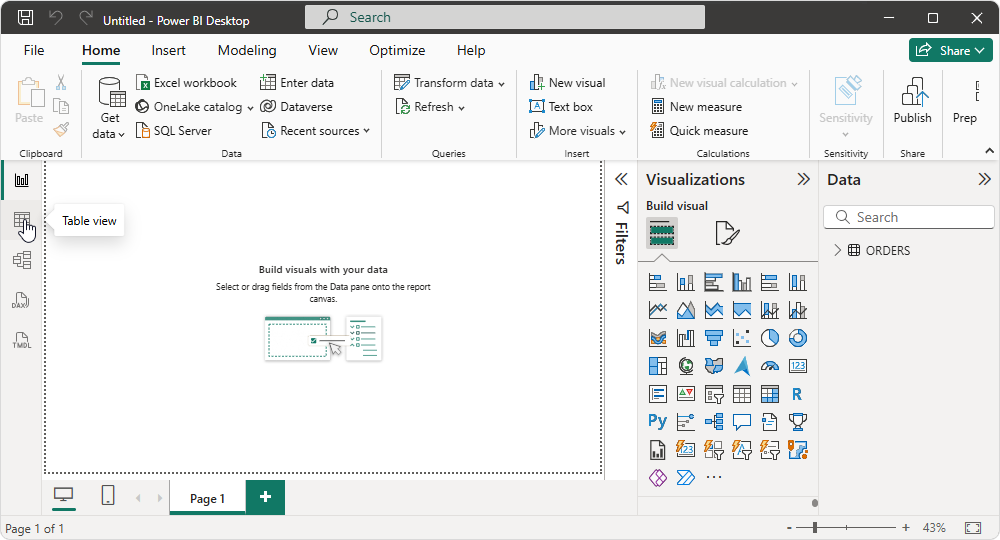
Task: Open DAX query view from sidebar
Action: 22,300
